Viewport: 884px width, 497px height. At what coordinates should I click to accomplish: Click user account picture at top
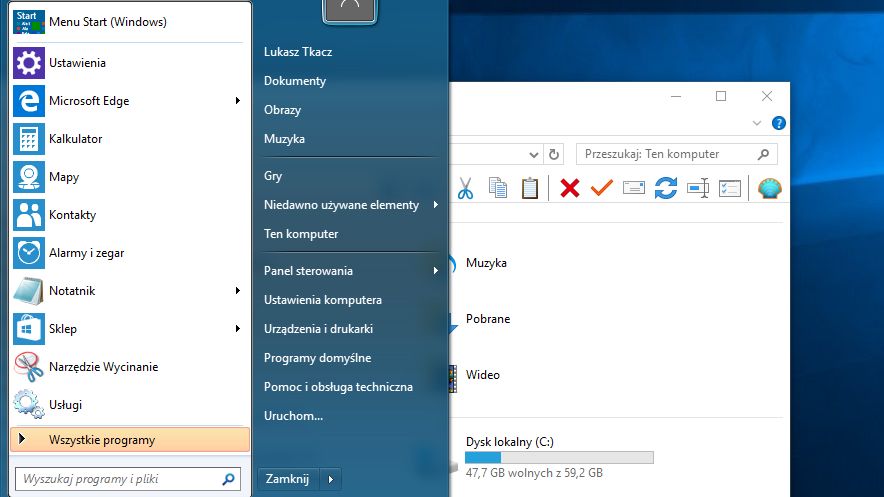tap(350, 10)
